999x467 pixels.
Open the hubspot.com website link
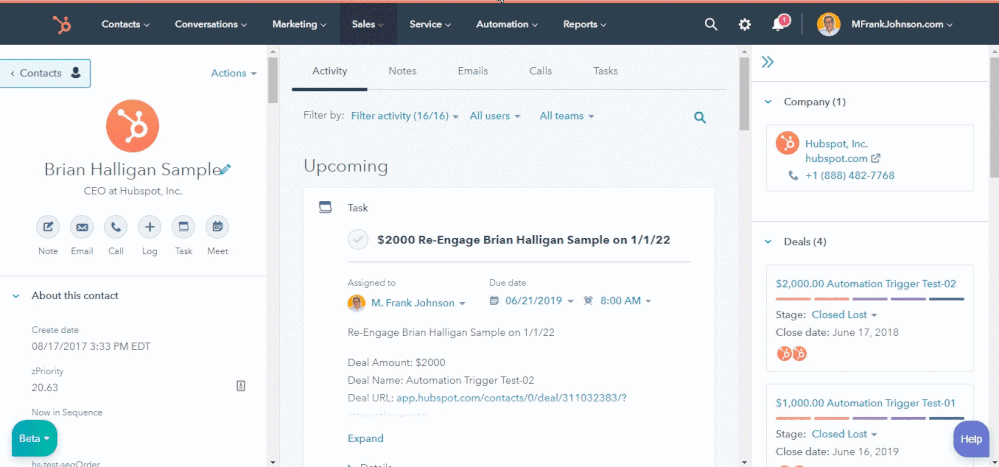[836, 158]
